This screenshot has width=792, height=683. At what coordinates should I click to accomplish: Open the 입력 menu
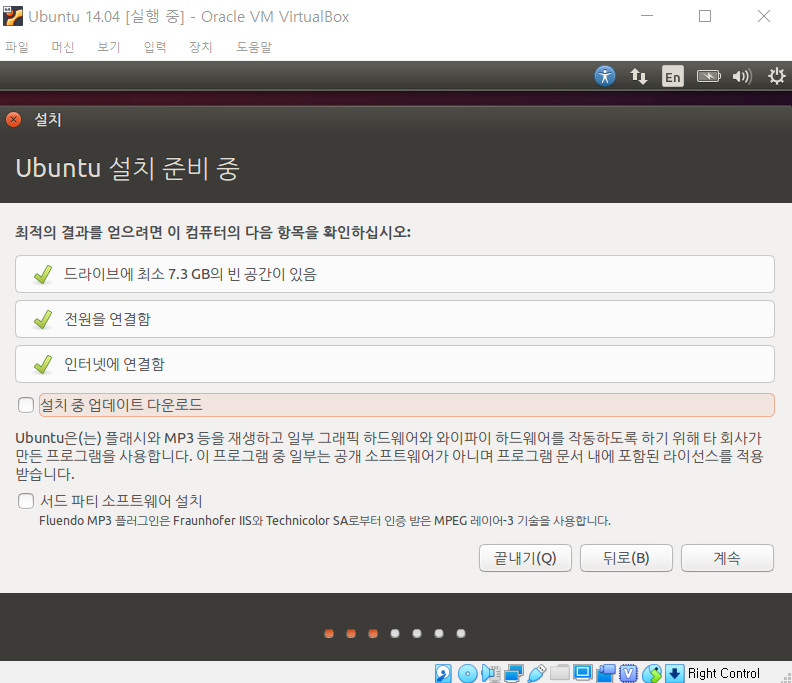tap(155, 47)
